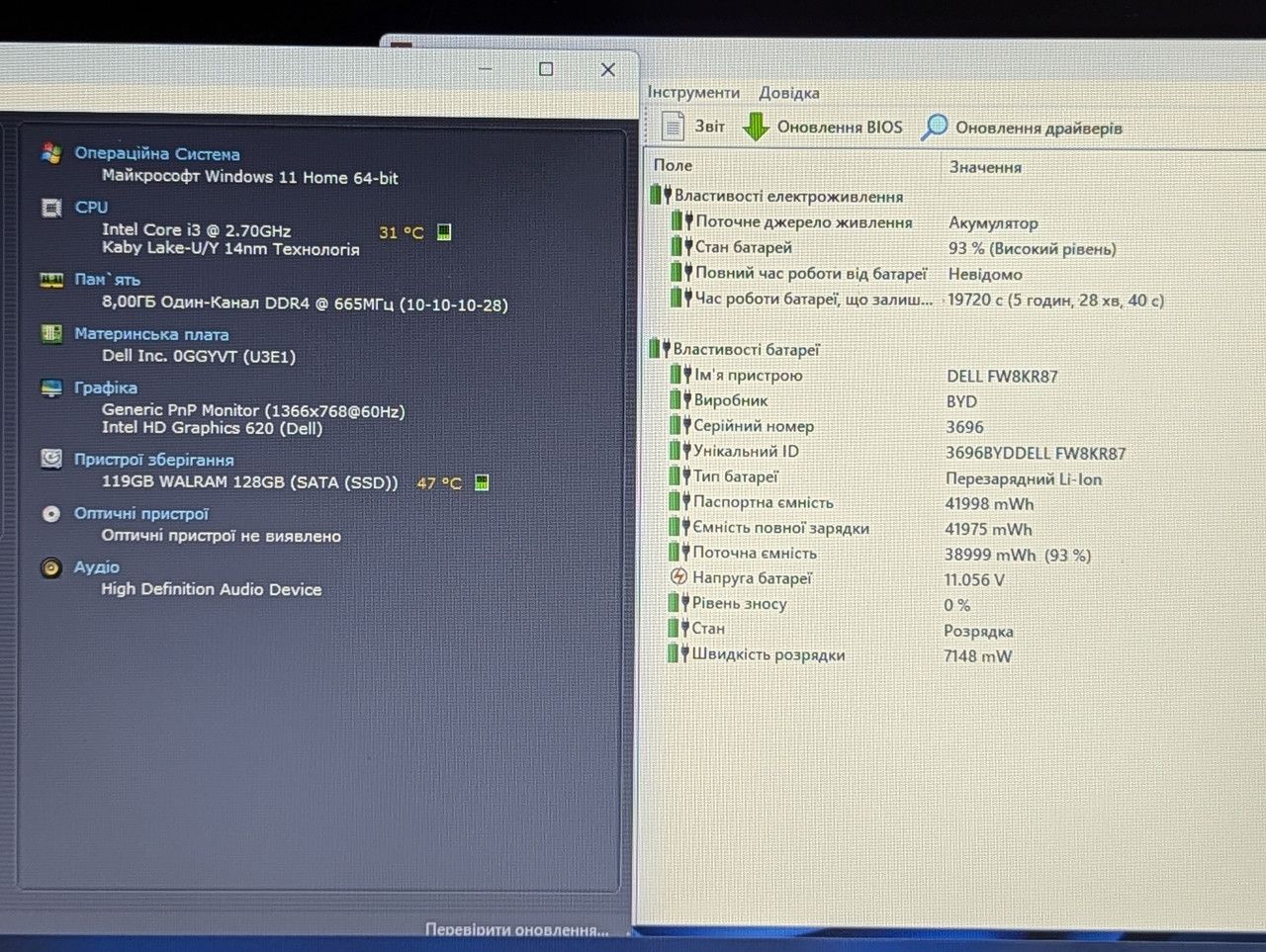The width and height of the screenshot is (1266, 952).
Task: Click the SSD temperature indicator icon
Action: 482,482
